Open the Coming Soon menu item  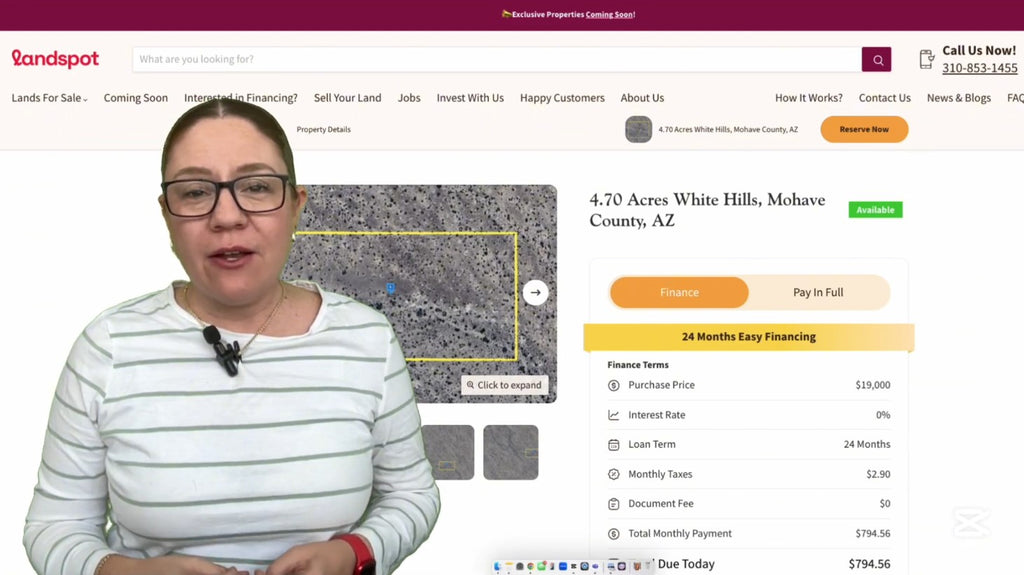tap(135, 98)
